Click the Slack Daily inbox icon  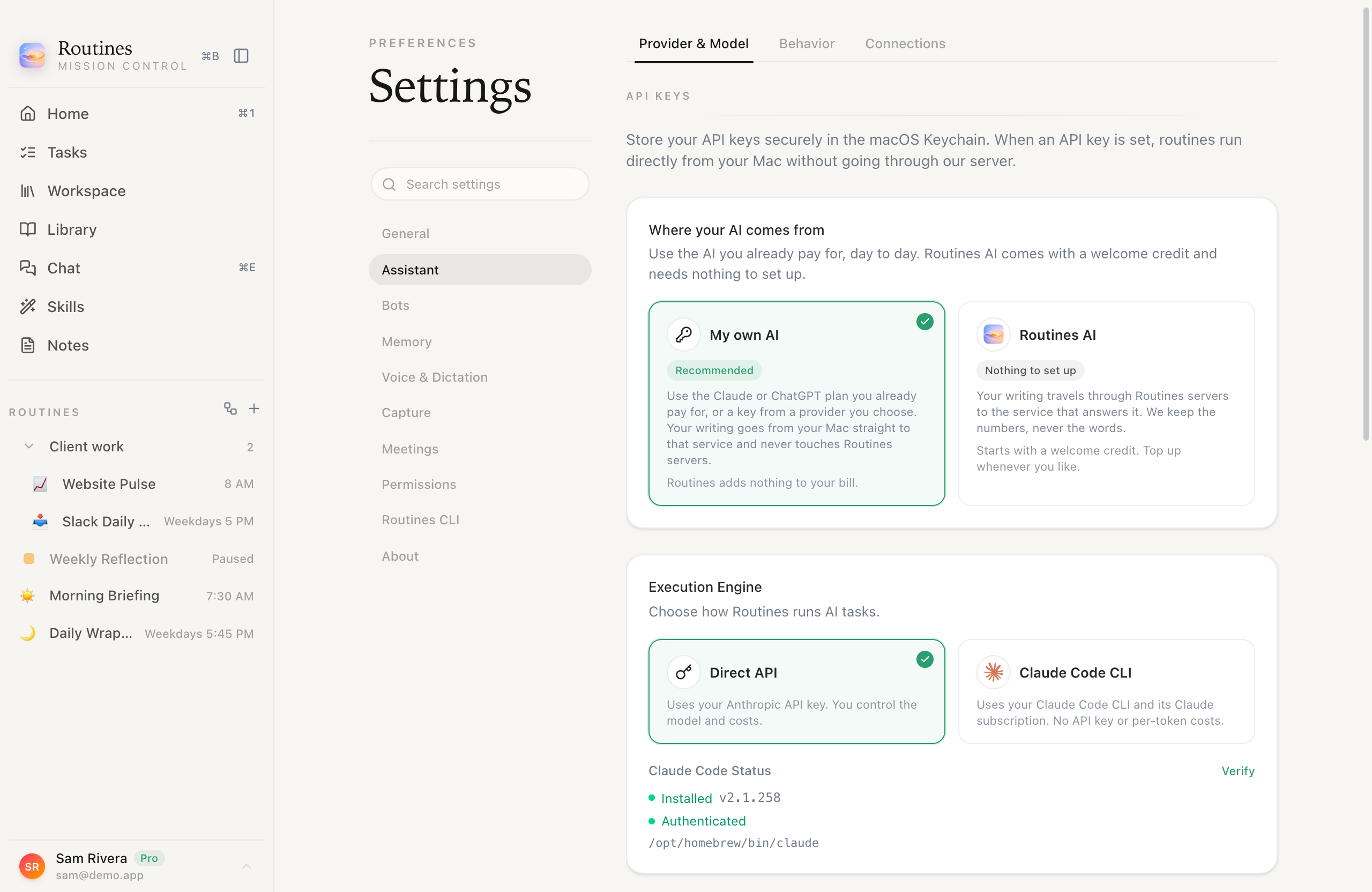pos(40,521)
